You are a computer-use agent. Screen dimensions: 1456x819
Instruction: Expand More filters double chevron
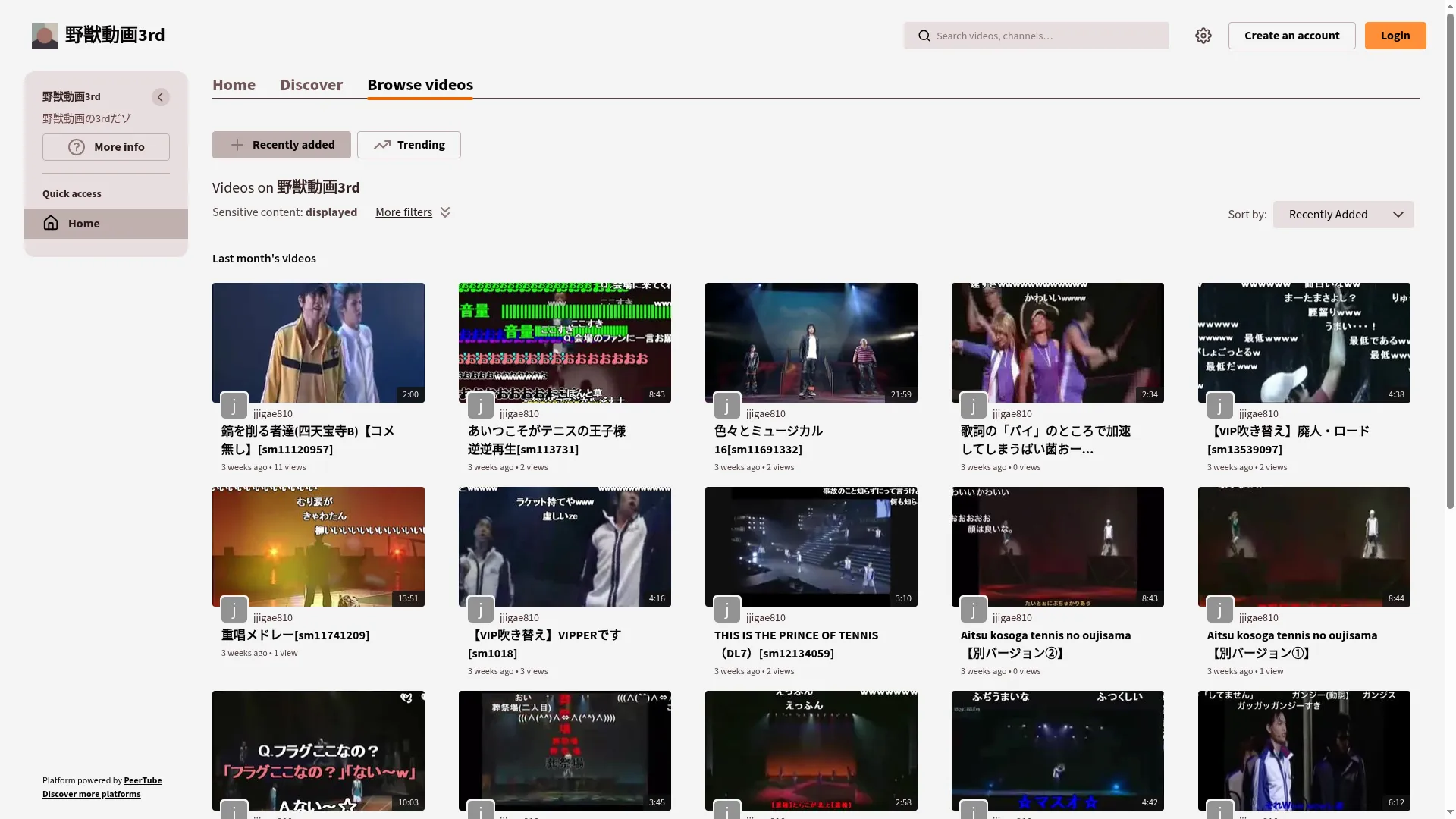445,212
